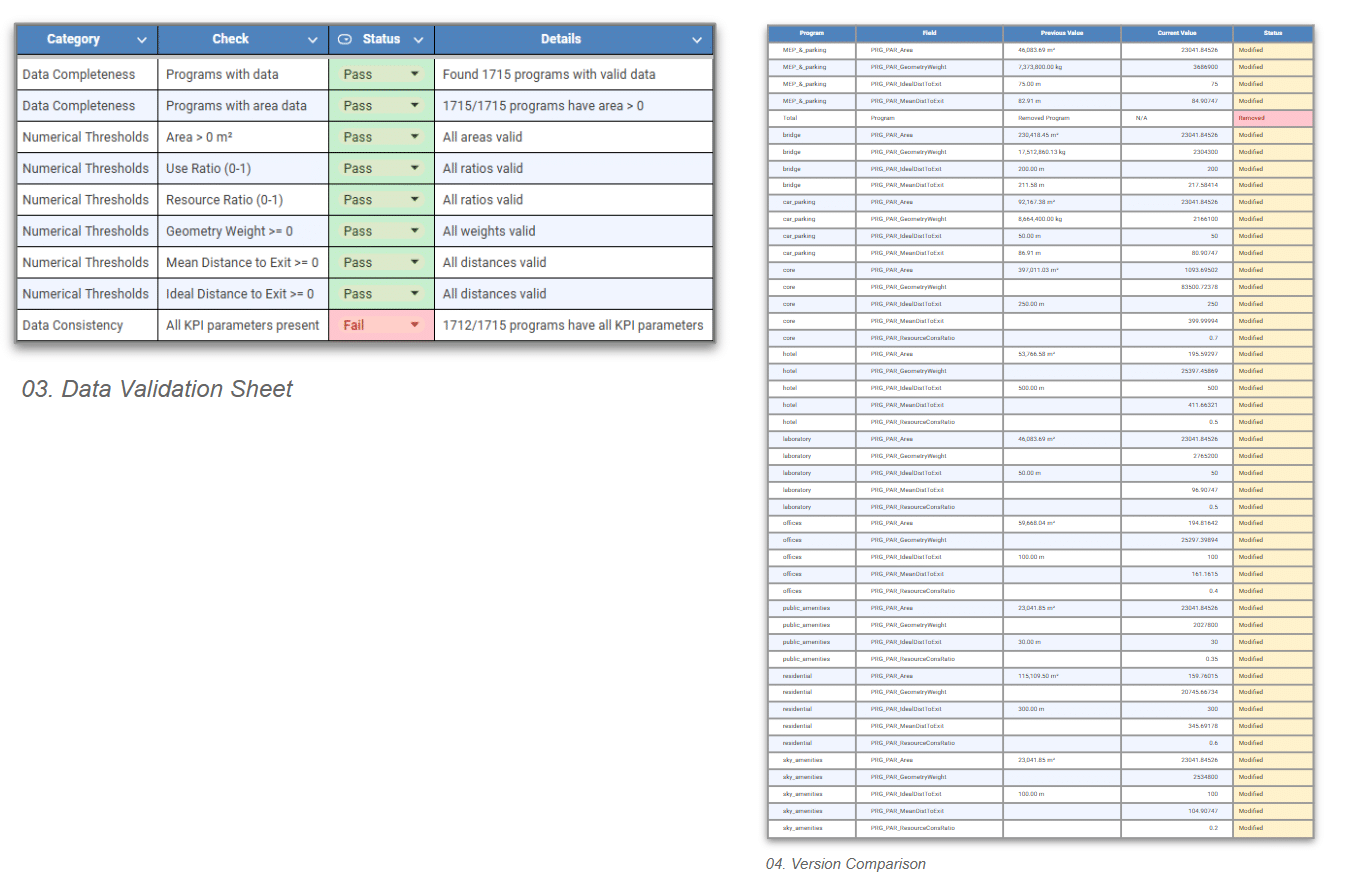Expand the Geometry Weight >= 0 status dropdown
Image resolution: width=1345 pixels, height=887 pixels.
(x=414, y=231)
